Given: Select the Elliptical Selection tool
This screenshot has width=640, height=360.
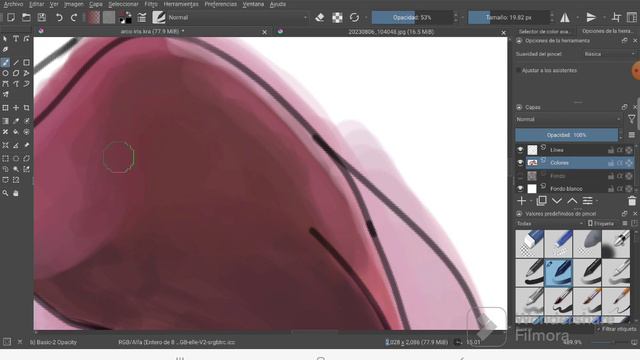Looking at the screenshot, I should pos(16,158).
